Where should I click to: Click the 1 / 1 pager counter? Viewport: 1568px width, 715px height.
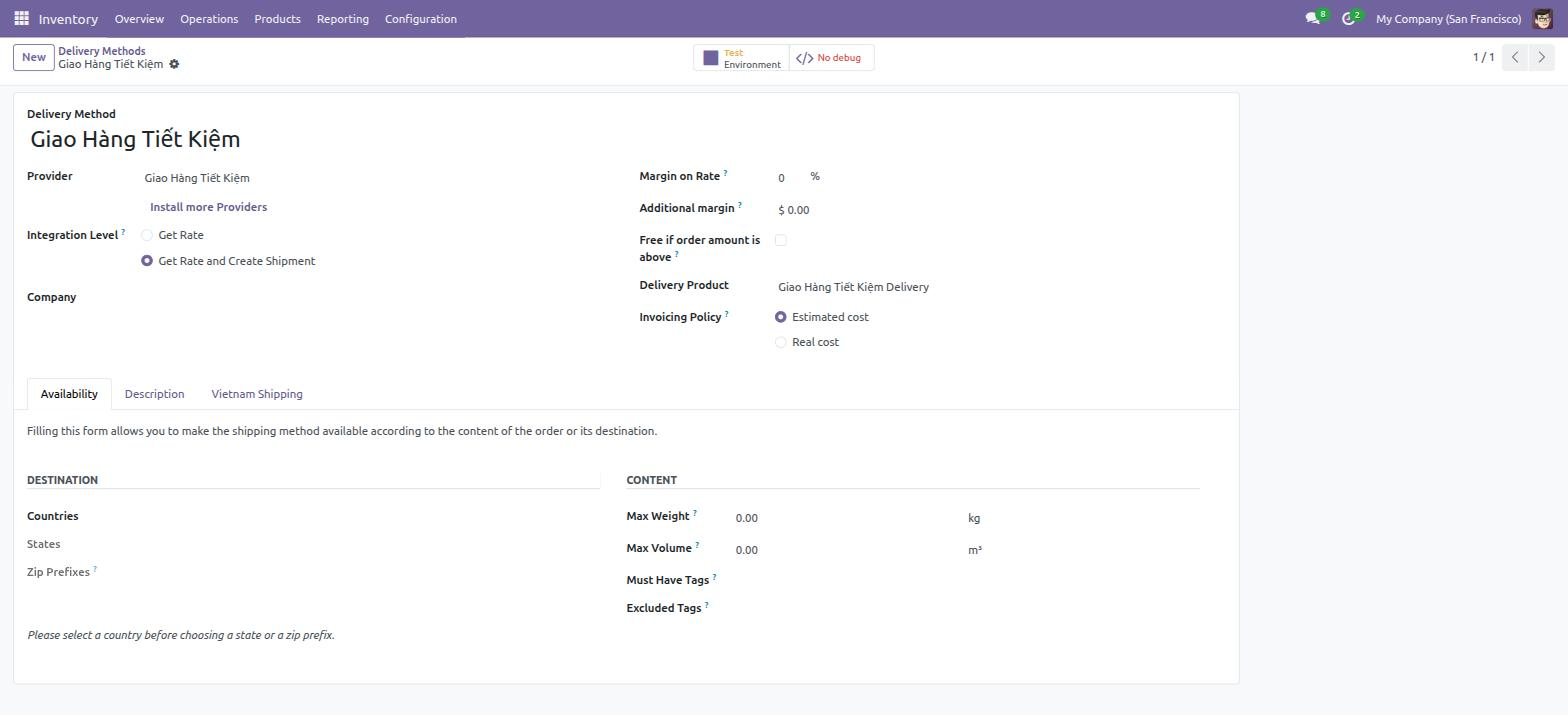pos(1483,57)
